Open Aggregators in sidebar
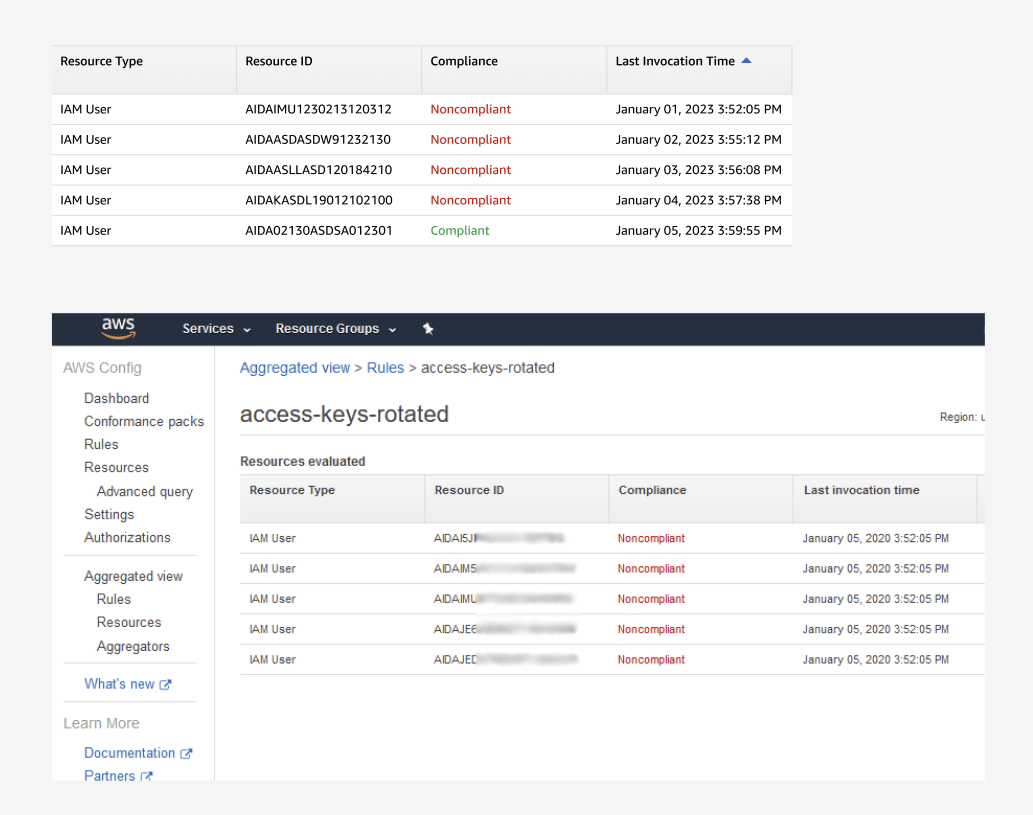 133,646
